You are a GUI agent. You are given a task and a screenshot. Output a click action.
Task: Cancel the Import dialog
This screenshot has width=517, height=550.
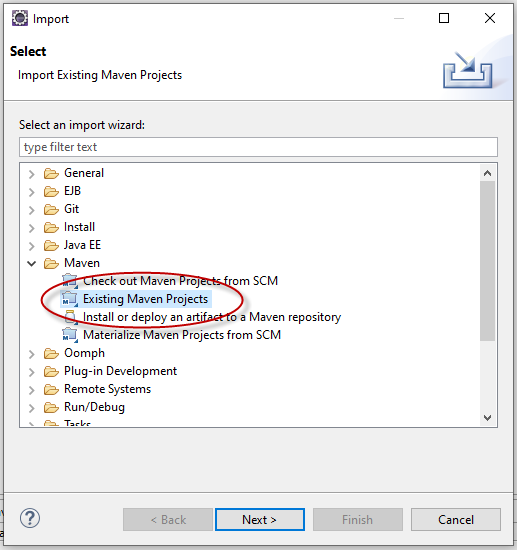pos(456,519)
